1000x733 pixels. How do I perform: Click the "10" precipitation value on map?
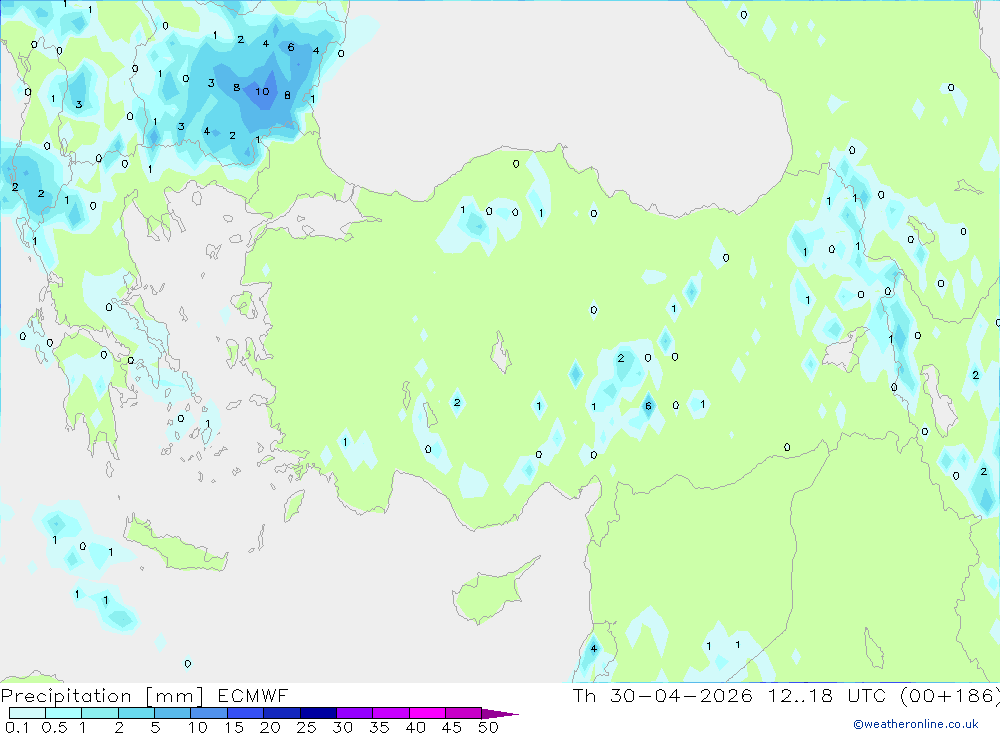(262, 91)
